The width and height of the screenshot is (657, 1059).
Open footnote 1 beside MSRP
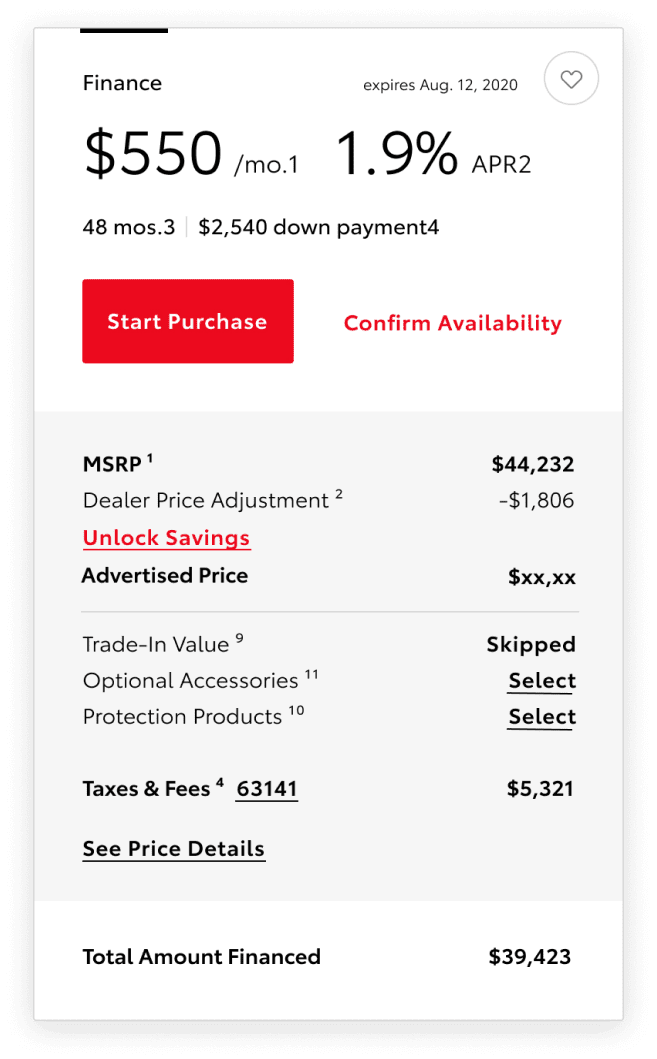[148, 458]
